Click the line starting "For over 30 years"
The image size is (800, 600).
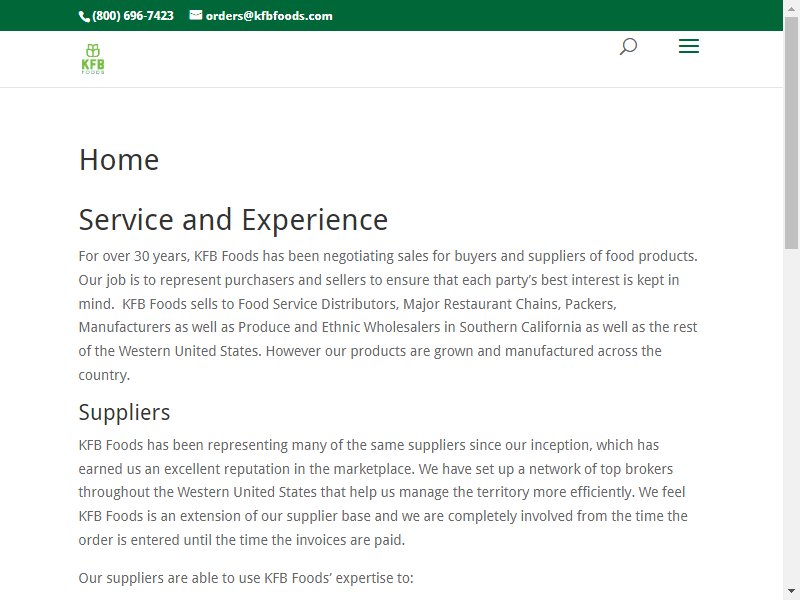(x=388, y=256)
